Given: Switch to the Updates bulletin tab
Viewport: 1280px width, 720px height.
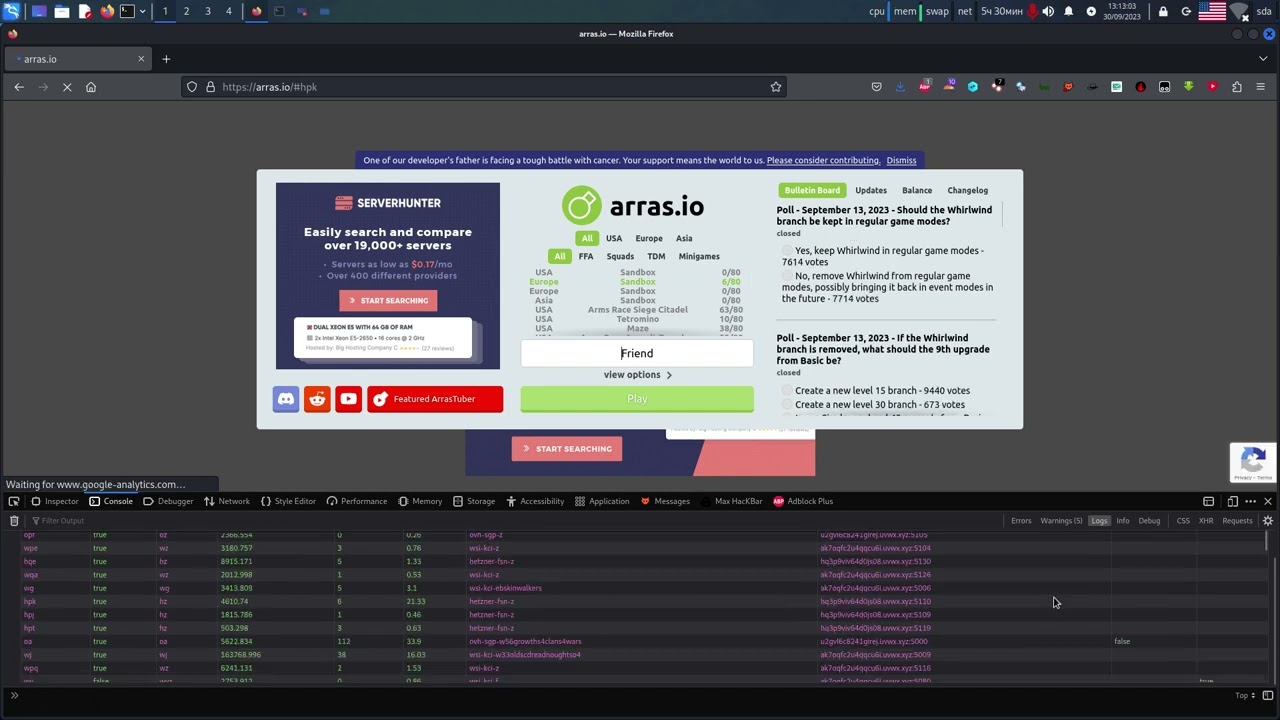Looking at the screenshot, I should (x=871, y=190).
